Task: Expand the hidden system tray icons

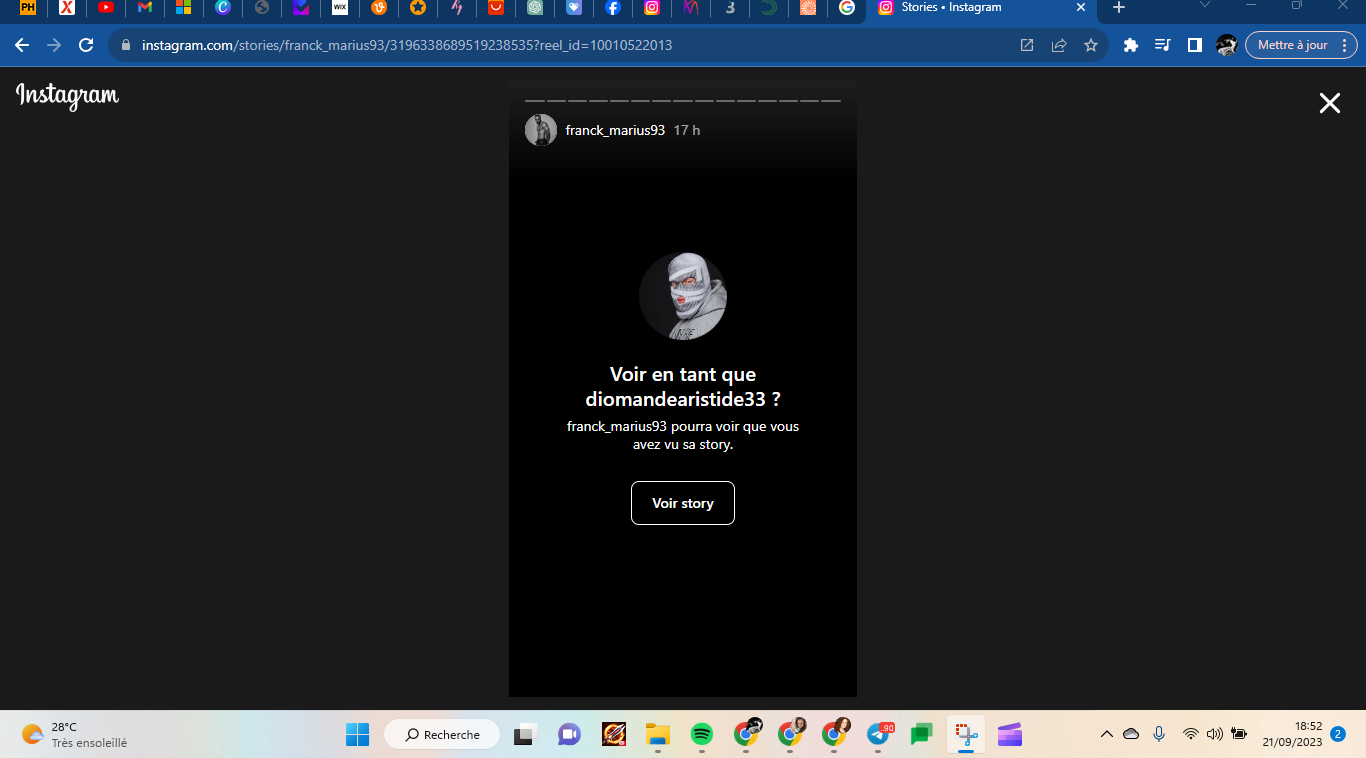Action: point(1106,734)
